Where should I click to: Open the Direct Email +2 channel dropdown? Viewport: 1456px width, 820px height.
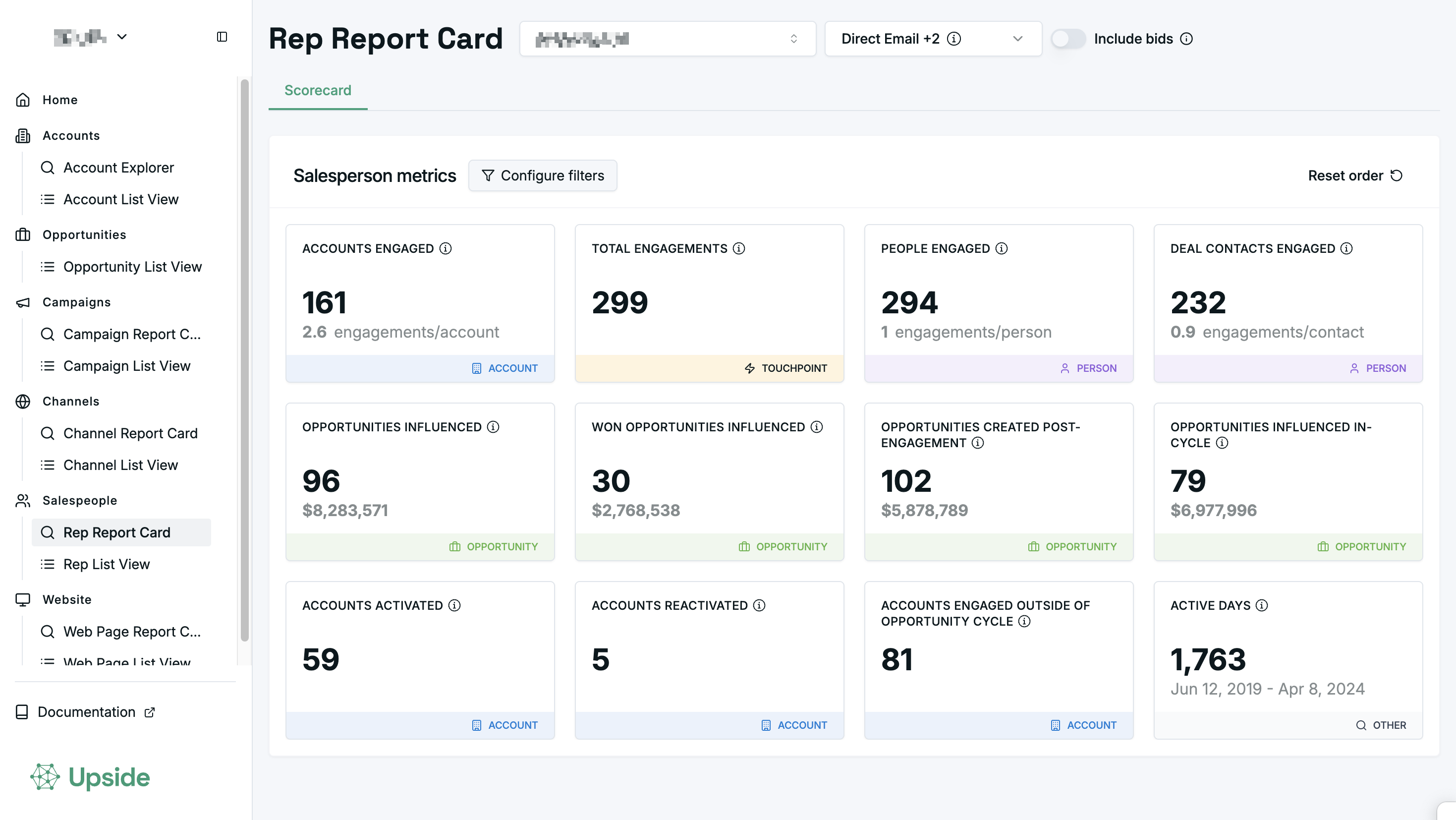(933, 39)
